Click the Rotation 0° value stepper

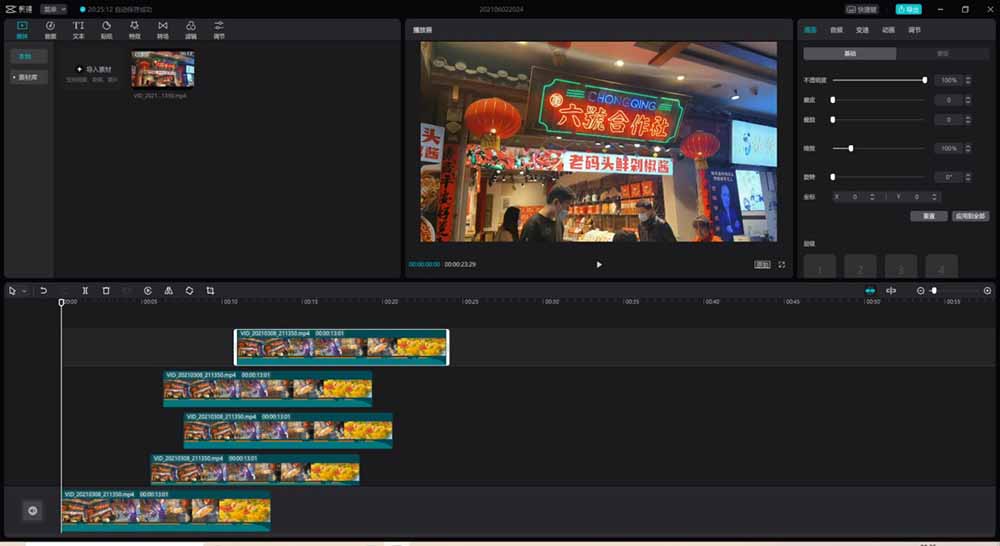967,177
